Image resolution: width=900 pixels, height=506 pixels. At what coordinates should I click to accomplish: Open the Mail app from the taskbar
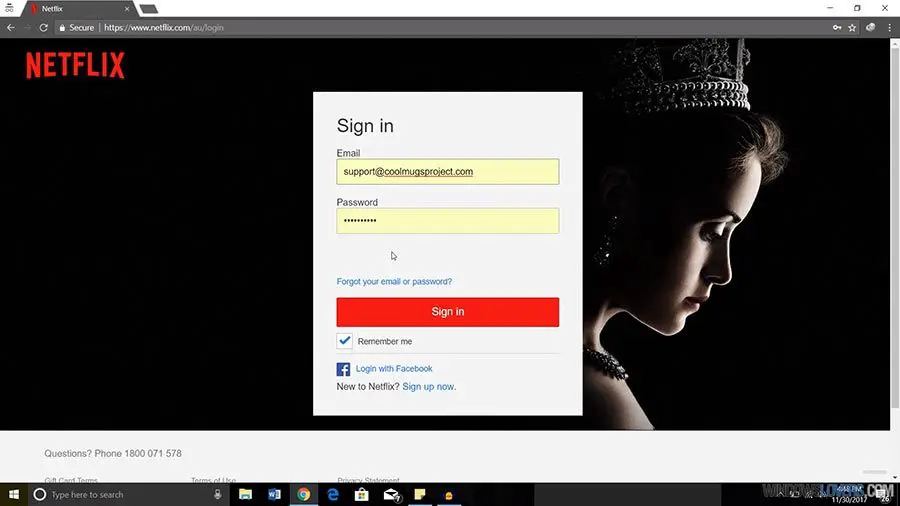(x=391, y=495)
